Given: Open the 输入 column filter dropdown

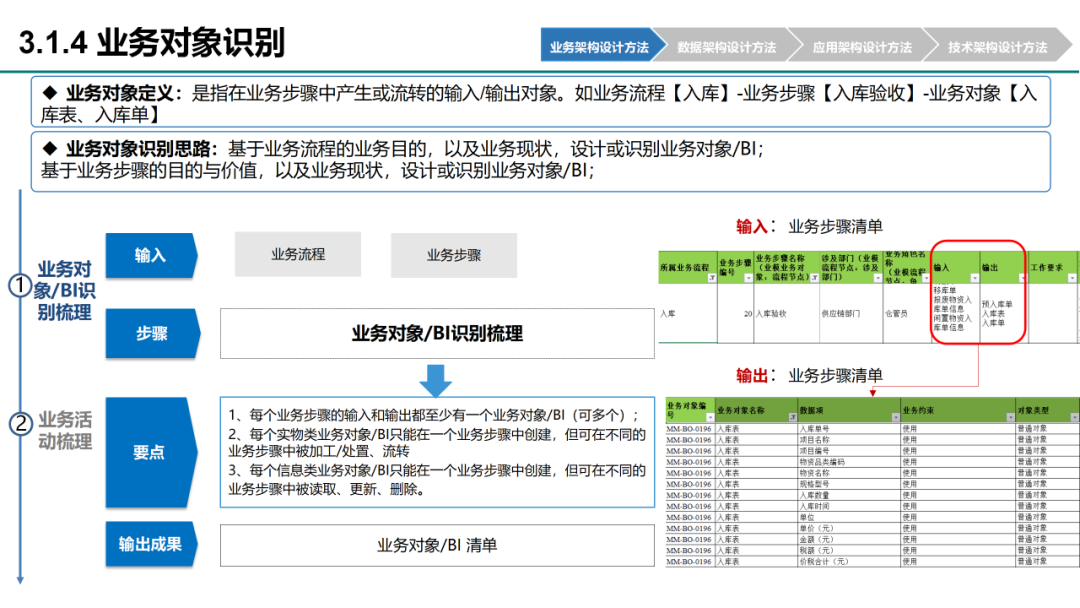Looking at the screenshot, I should (x=974, y=278).
